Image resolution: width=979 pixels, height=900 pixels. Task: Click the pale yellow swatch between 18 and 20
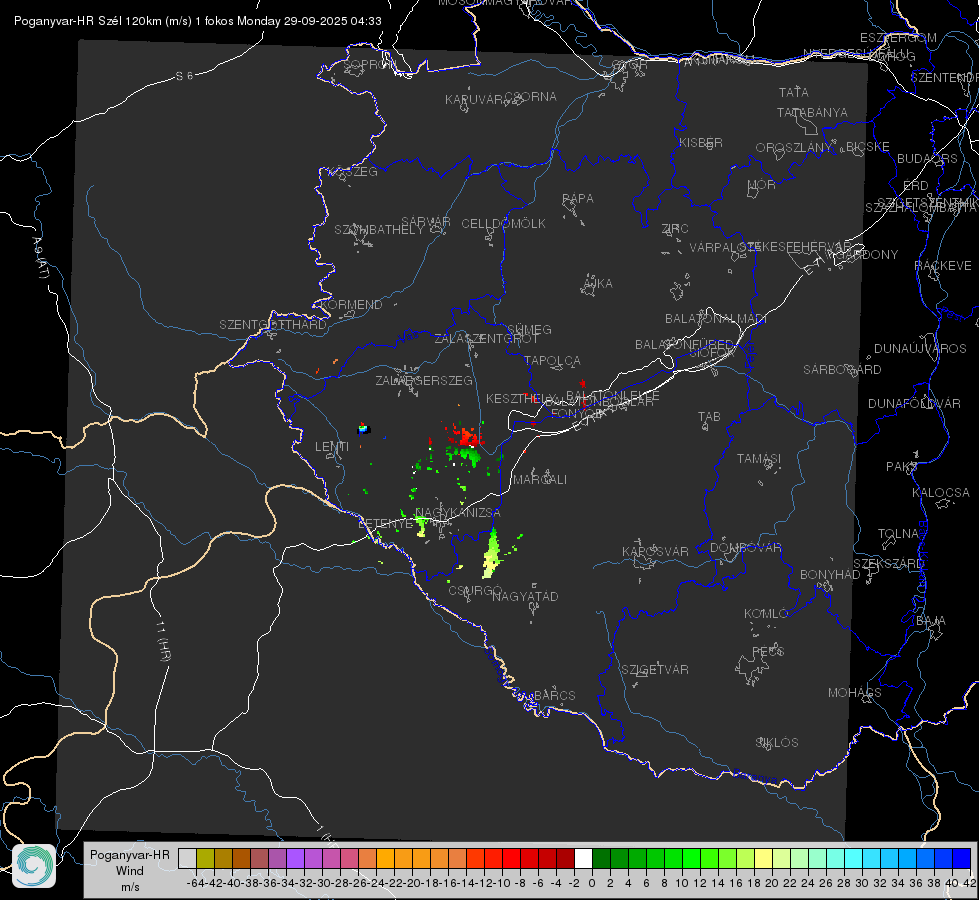coord(763,858)
